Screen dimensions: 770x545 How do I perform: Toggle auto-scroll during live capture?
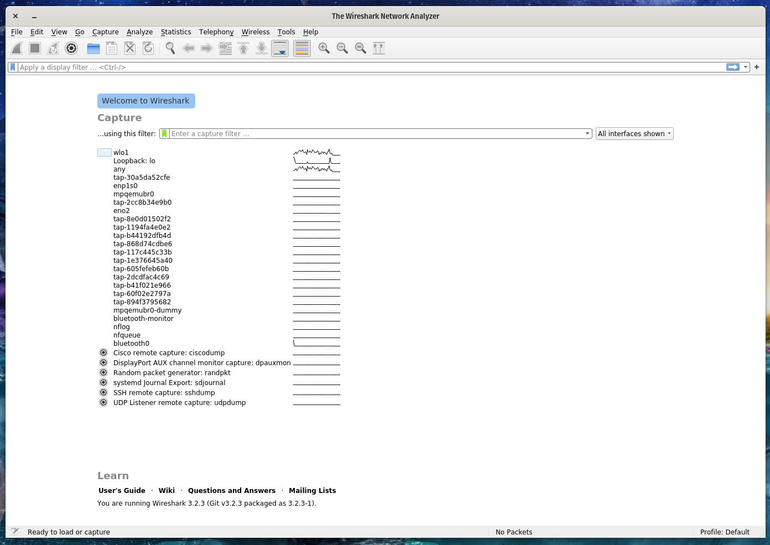coord(280,48)
